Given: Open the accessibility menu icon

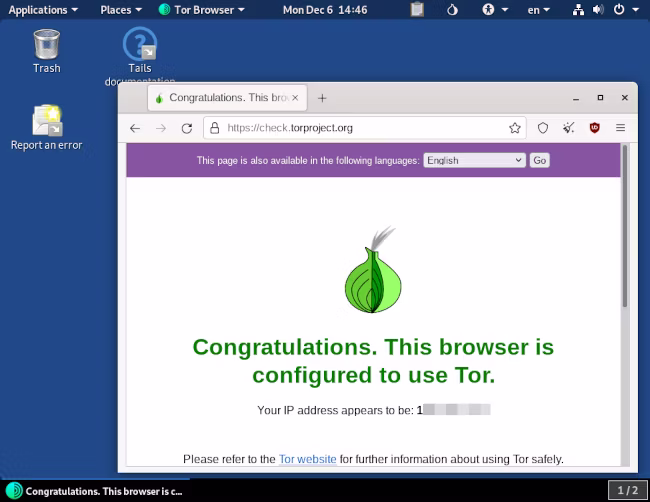Looking at the screenshot, I should [495, 10].
